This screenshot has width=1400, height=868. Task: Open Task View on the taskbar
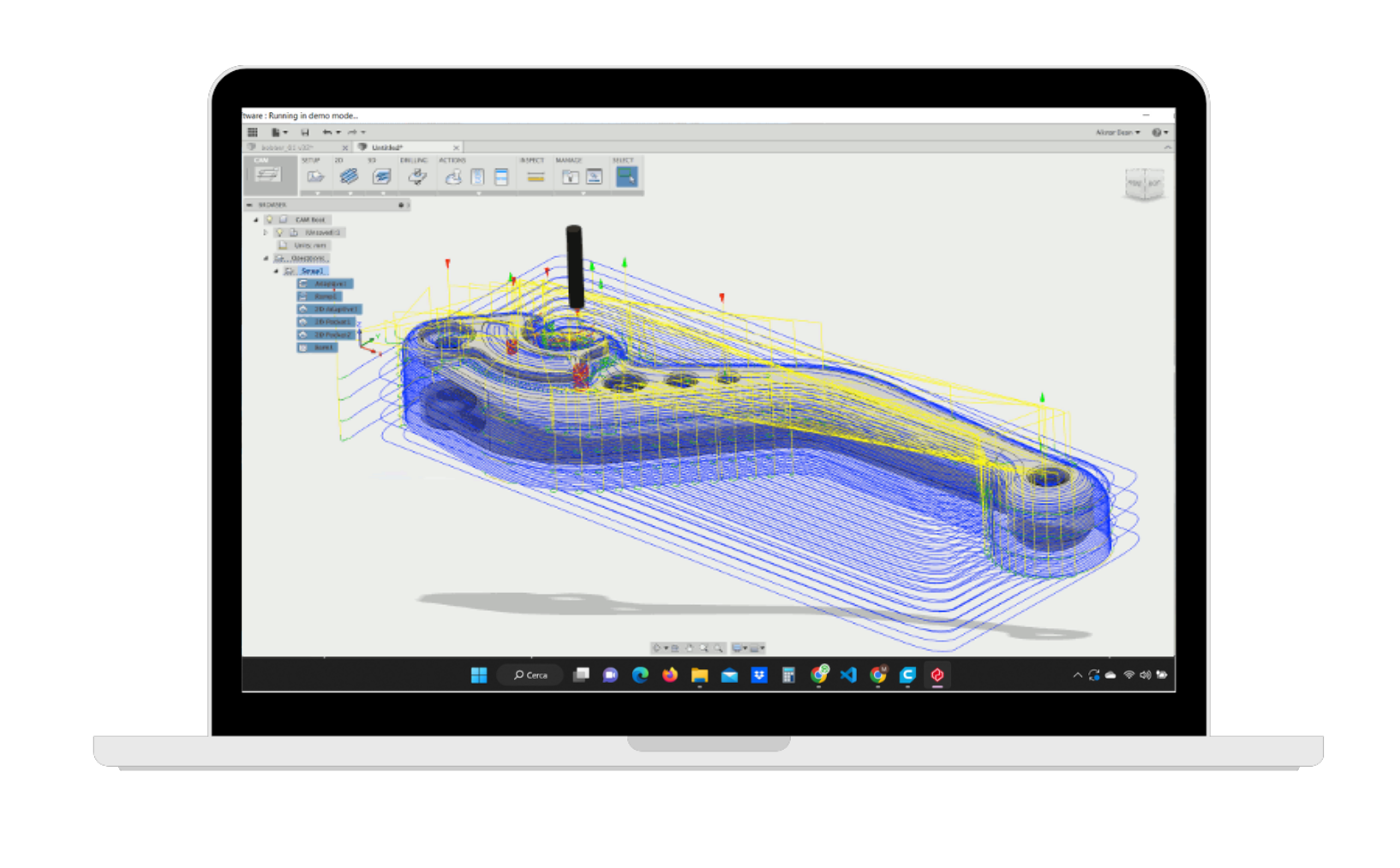[x=581, y=675]
